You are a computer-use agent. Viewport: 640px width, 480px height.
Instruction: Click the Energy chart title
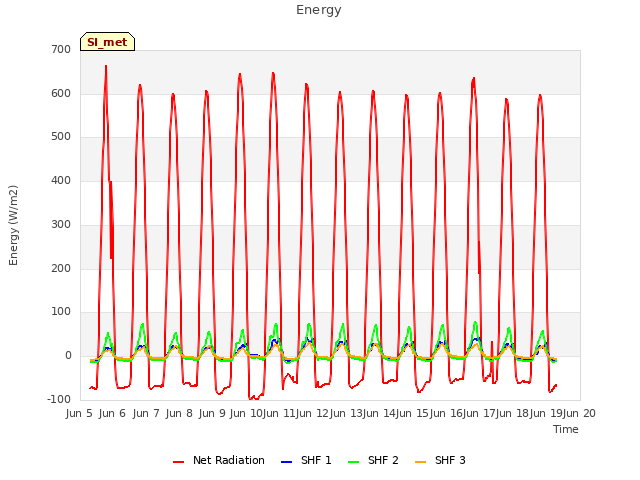click(x=319, y=10)
